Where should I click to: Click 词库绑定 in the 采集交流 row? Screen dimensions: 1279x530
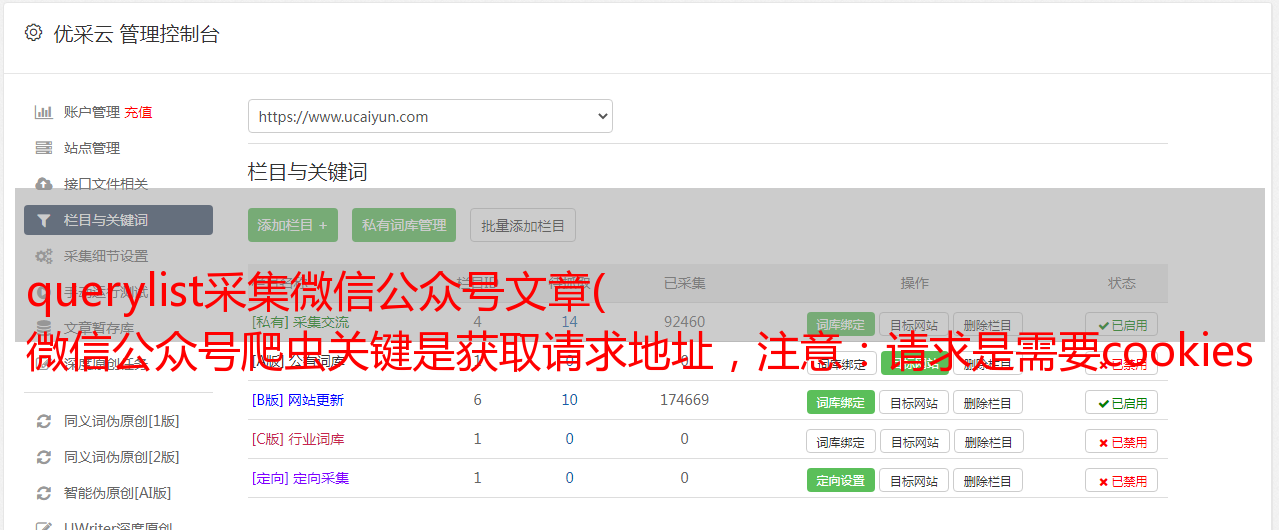point(841,325)
